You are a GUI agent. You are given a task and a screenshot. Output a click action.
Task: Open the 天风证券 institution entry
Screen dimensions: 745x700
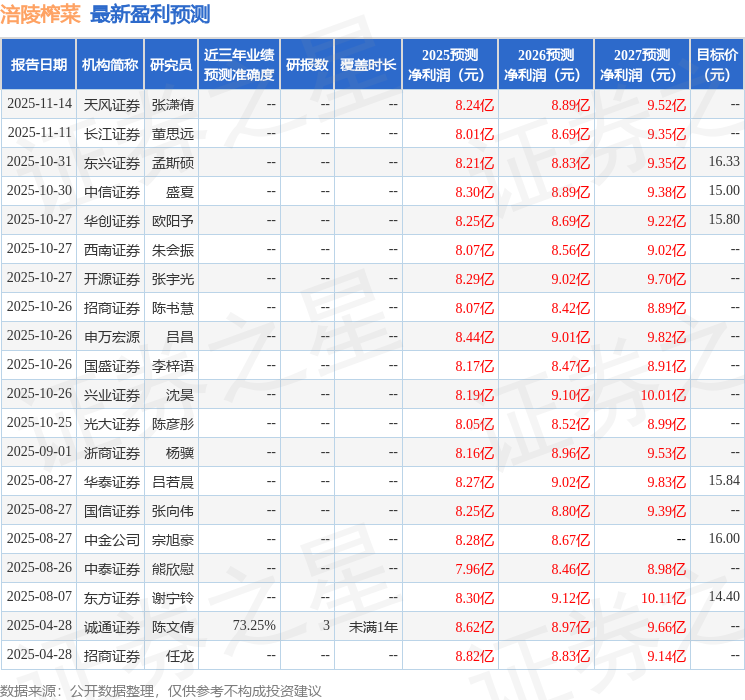[111, 104]
